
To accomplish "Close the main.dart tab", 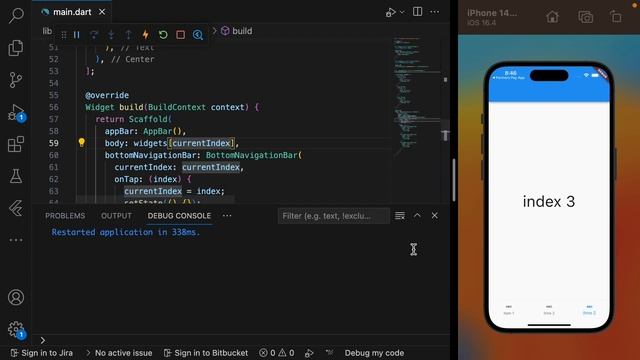I will point(102,12).
